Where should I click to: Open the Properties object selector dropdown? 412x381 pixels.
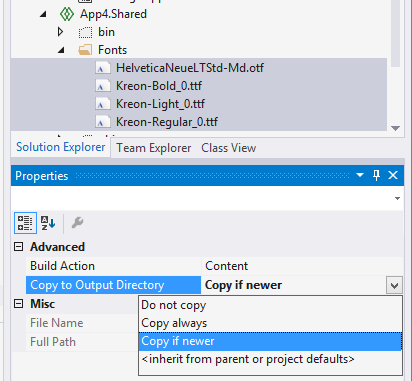(x=397, y=199)
